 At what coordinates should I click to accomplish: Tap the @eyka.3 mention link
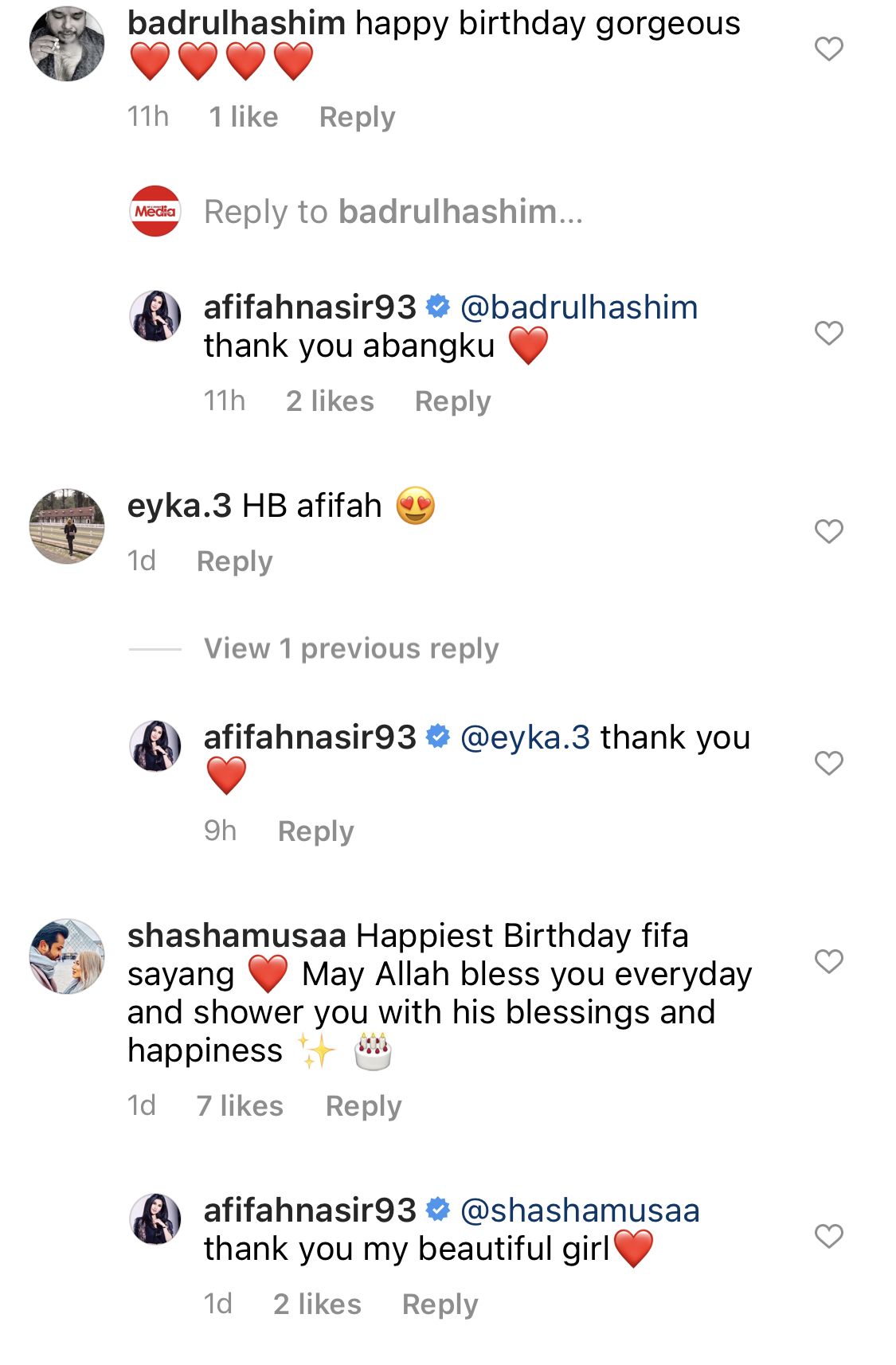(x=526, y=737)
